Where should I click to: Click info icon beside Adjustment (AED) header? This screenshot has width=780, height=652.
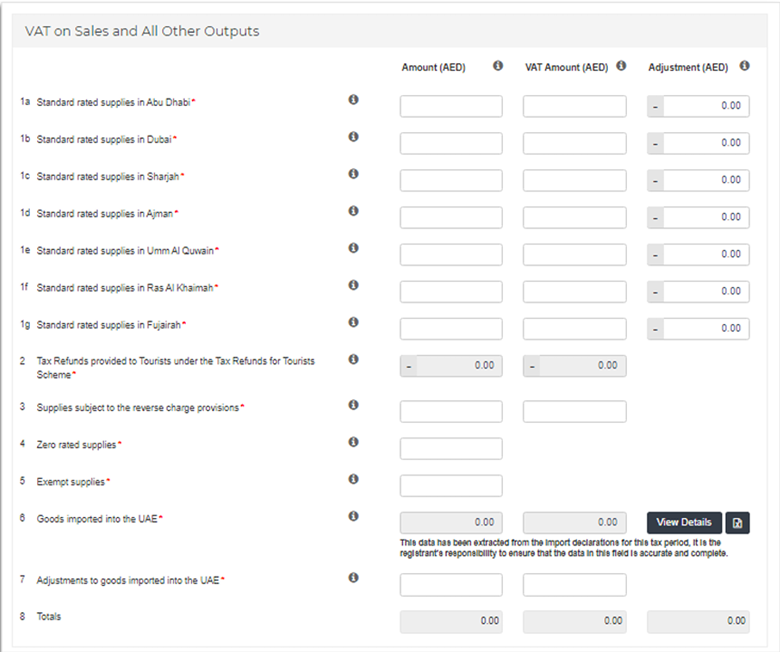pos(744,66)
